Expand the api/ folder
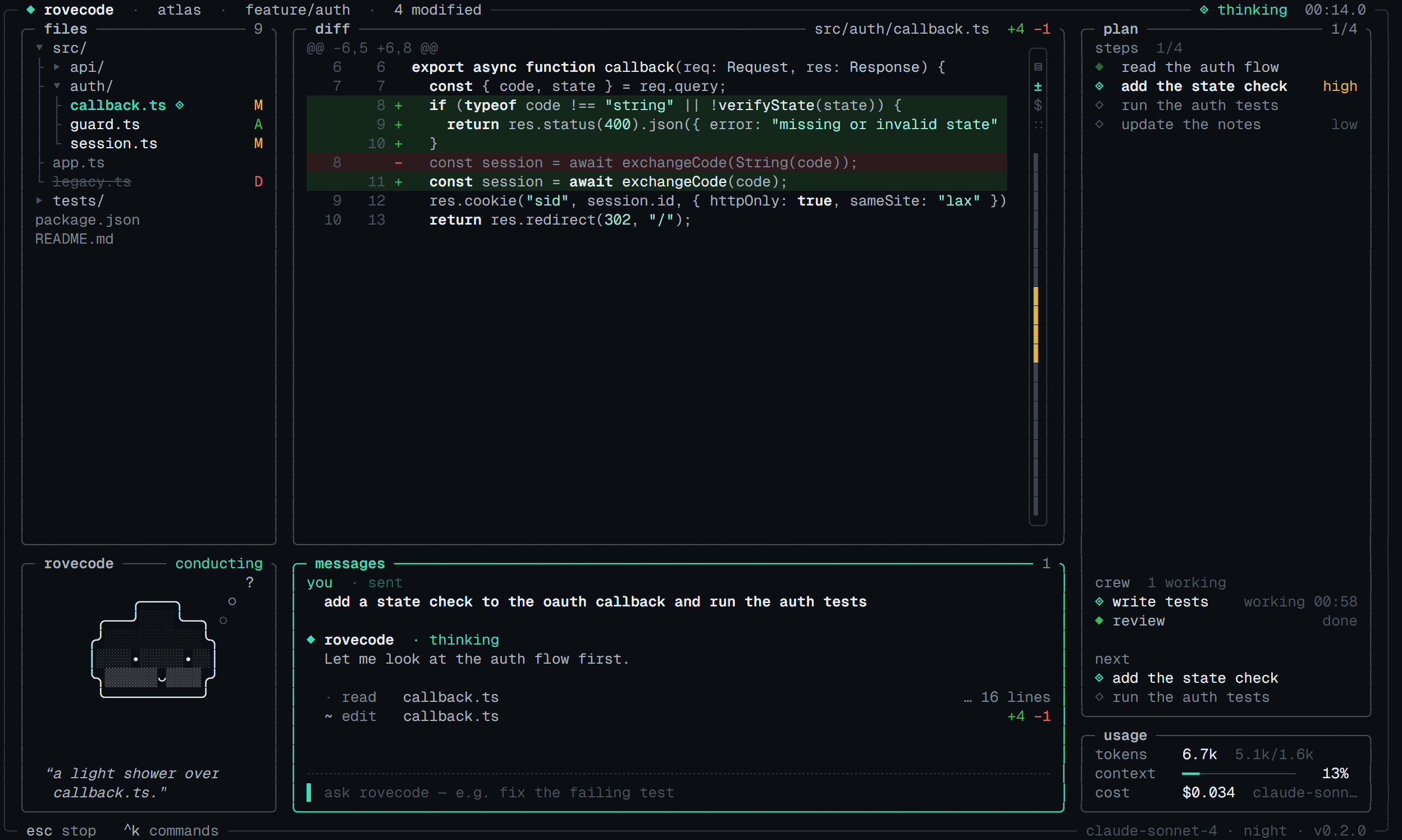Viewport: 1402px width, 840px height. pos(57,67)
